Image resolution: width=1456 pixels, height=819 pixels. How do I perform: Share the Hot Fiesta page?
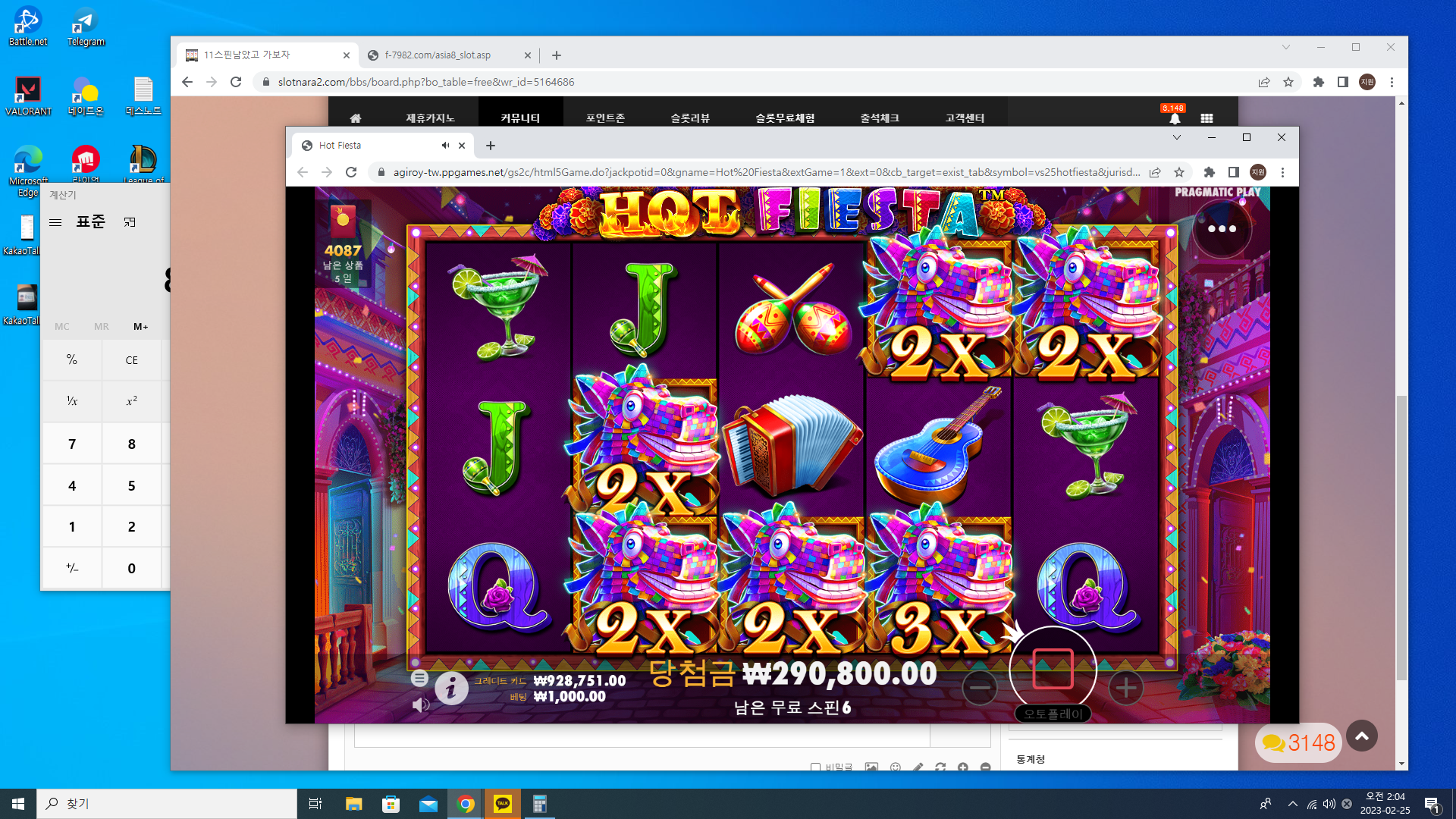1155,172
